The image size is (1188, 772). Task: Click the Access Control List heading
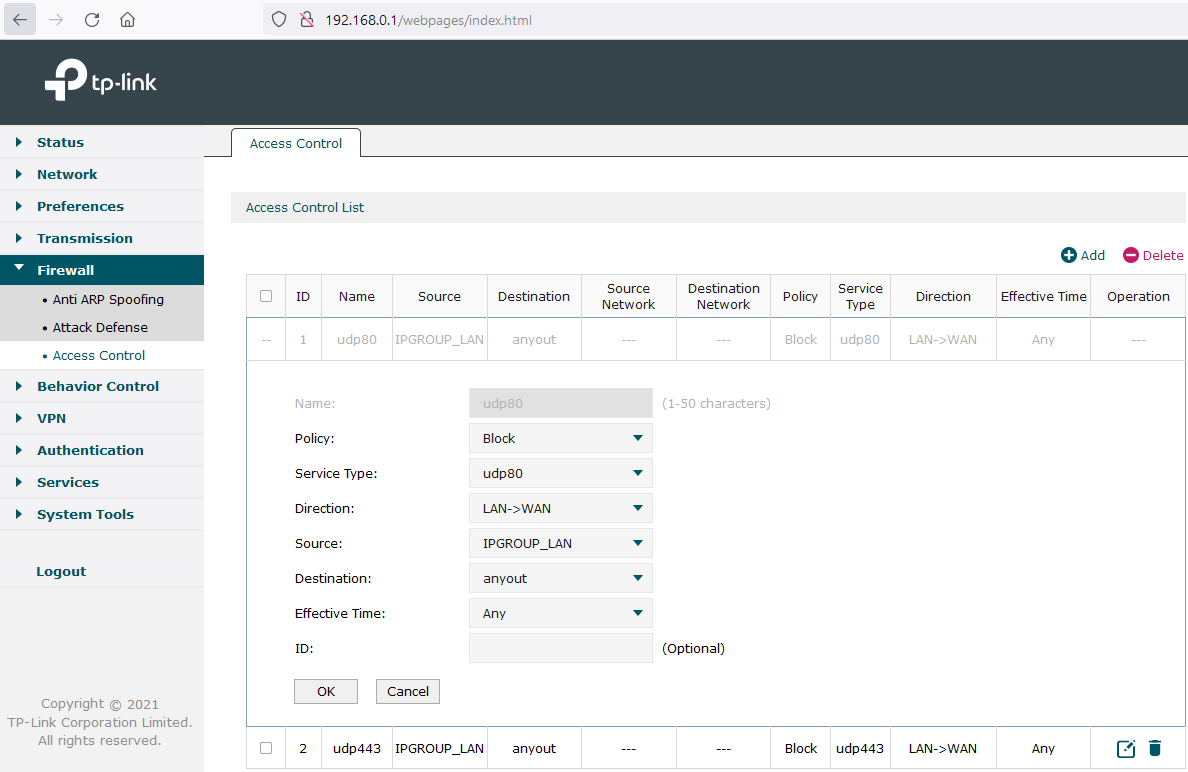(305, 208)
